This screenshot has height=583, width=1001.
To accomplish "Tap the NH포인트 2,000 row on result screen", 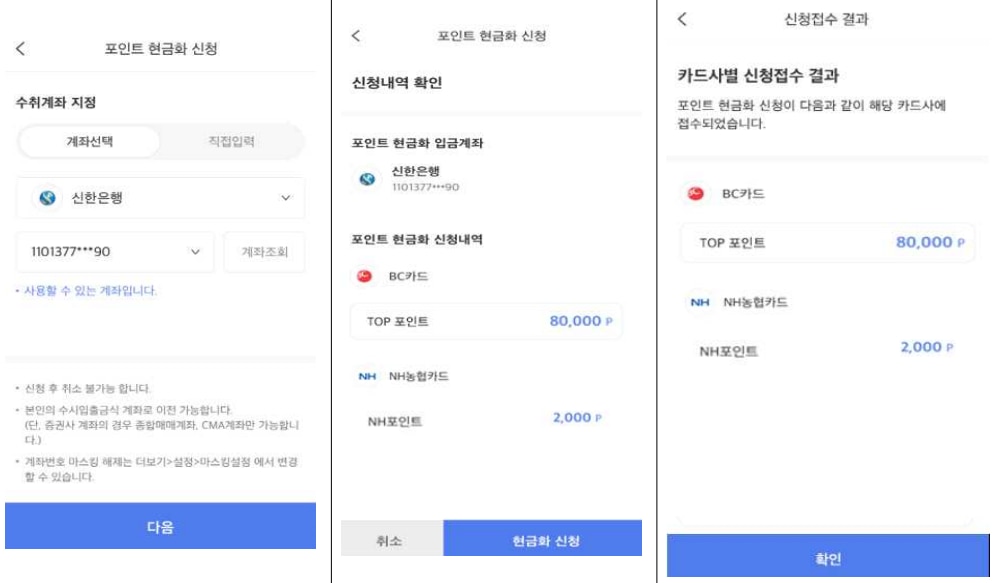I will click(827, 349).
